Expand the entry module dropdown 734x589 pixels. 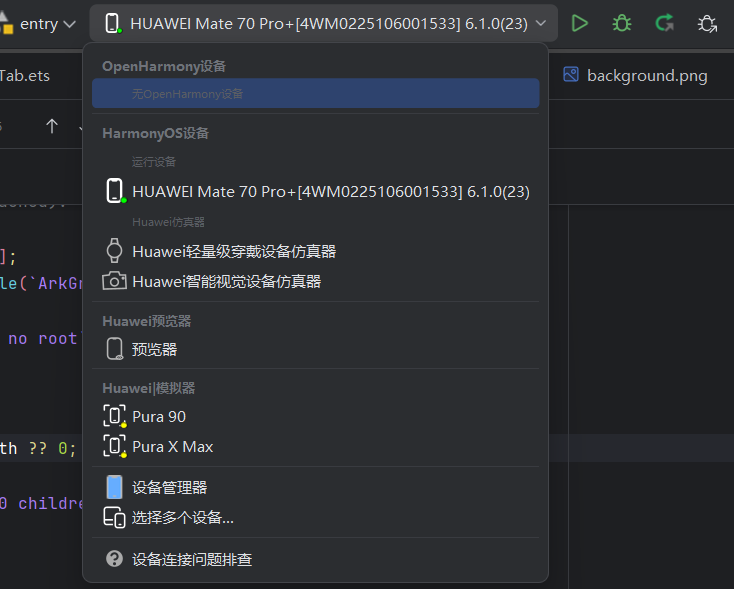[x=47, y=24]
